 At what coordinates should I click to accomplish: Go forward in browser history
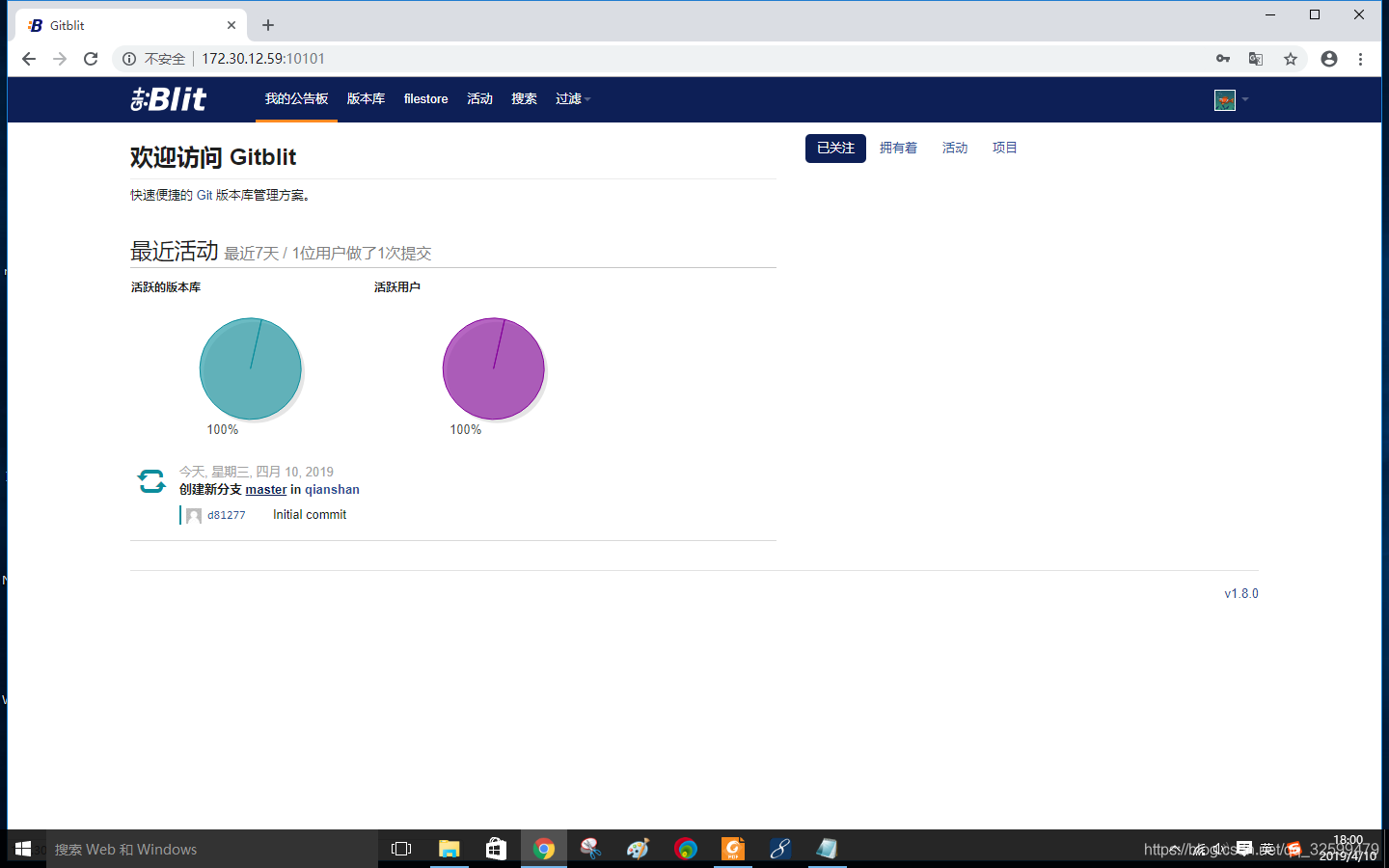tap(60, 59)
